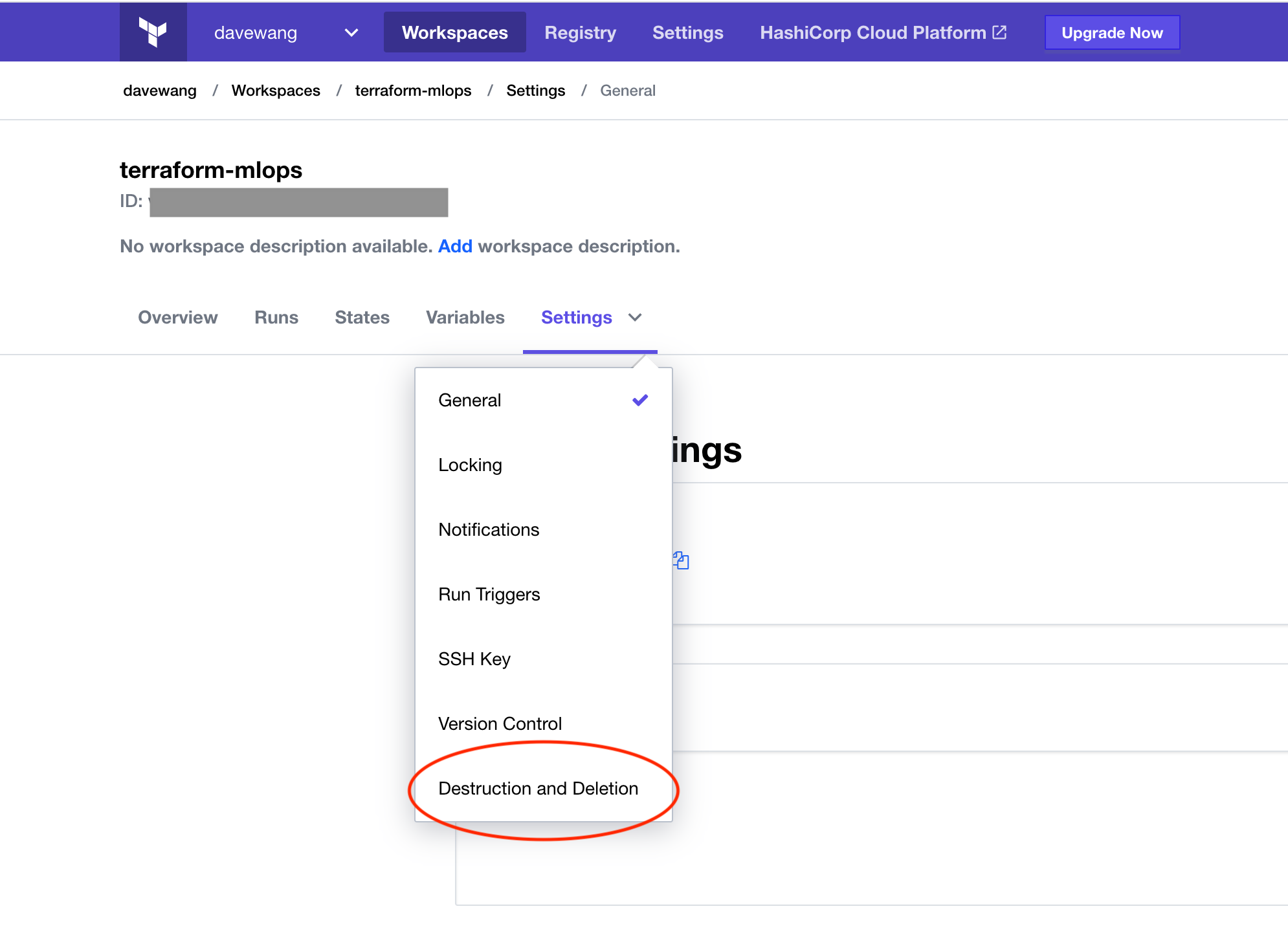1288x946 pixels.
Task: Switch to the States tab
Action: (x=362, y=317)
